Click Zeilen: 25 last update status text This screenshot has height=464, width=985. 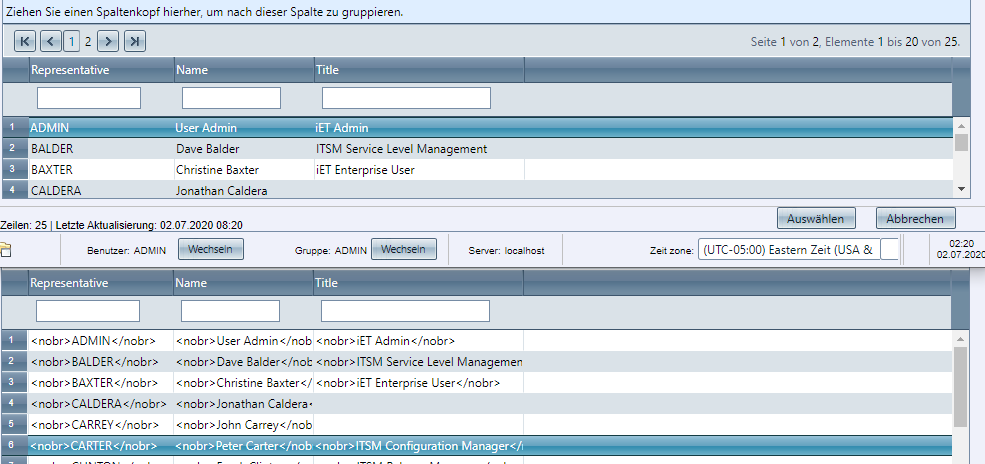click(x=121, y=224)
